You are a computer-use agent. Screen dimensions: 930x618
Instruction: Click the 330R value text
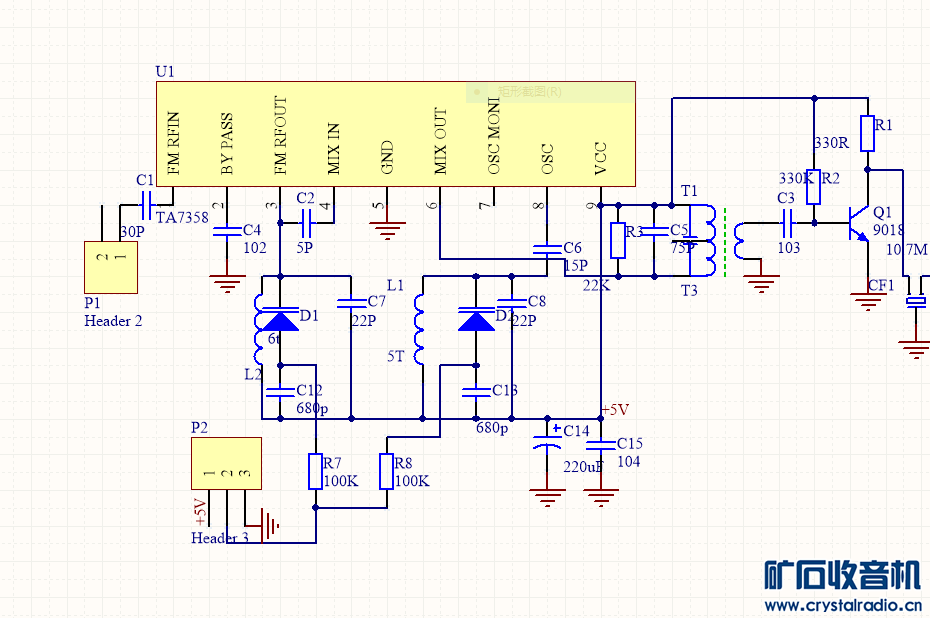pos(831,143)
